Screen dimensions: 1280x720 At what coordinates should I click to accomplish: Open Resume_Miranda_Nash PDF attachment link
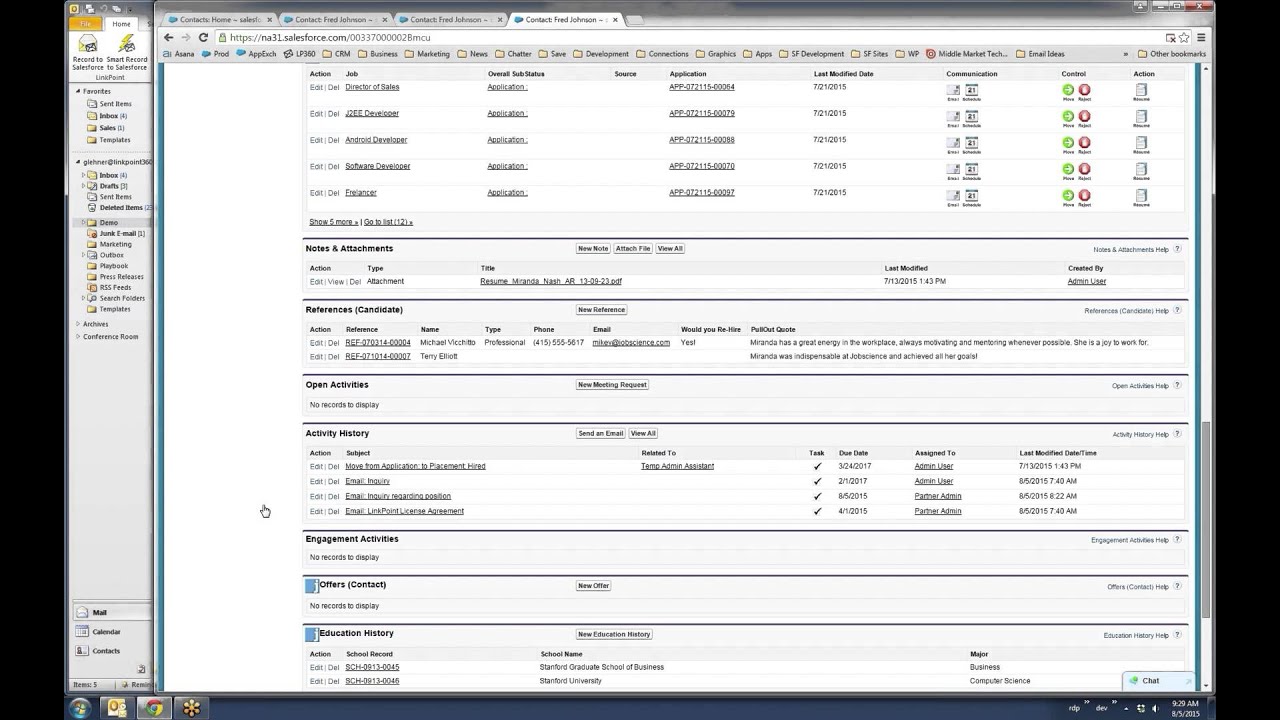[x=551, y=282]
